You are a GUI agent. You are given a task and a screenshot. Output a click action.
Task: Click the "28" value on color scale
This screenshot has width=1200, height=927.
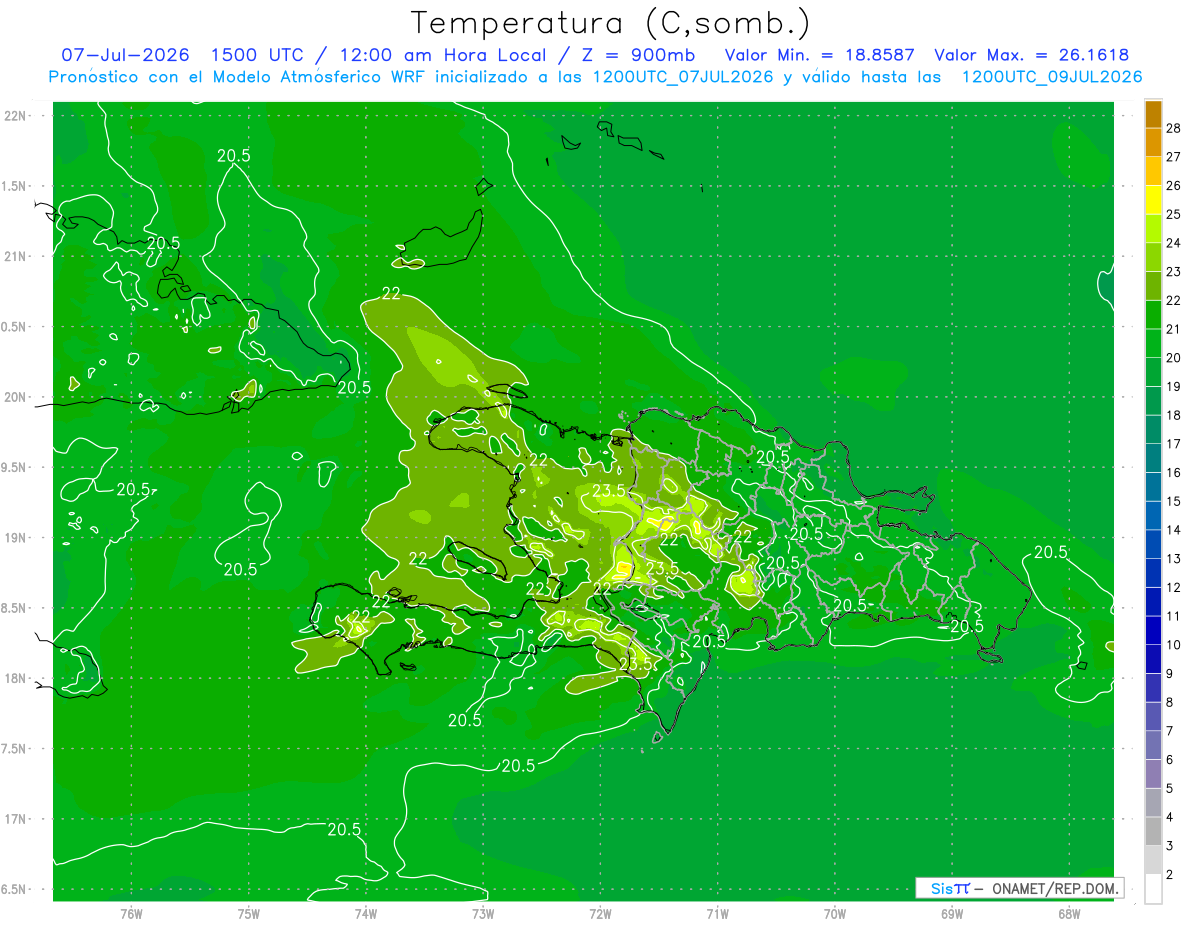pos(1174,128)
